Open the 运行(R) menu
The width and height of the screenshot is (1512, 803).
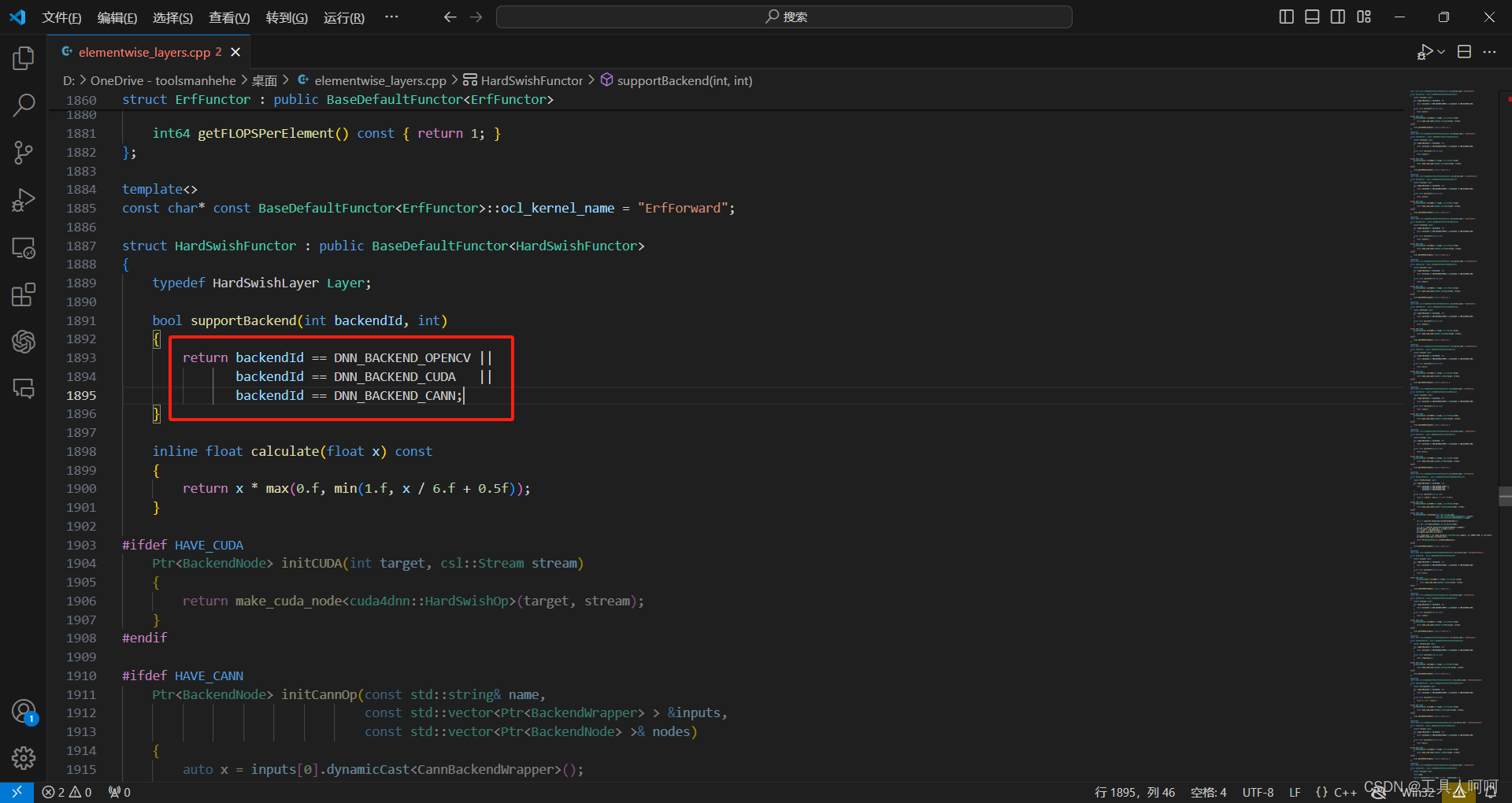[x=344, y=17]
